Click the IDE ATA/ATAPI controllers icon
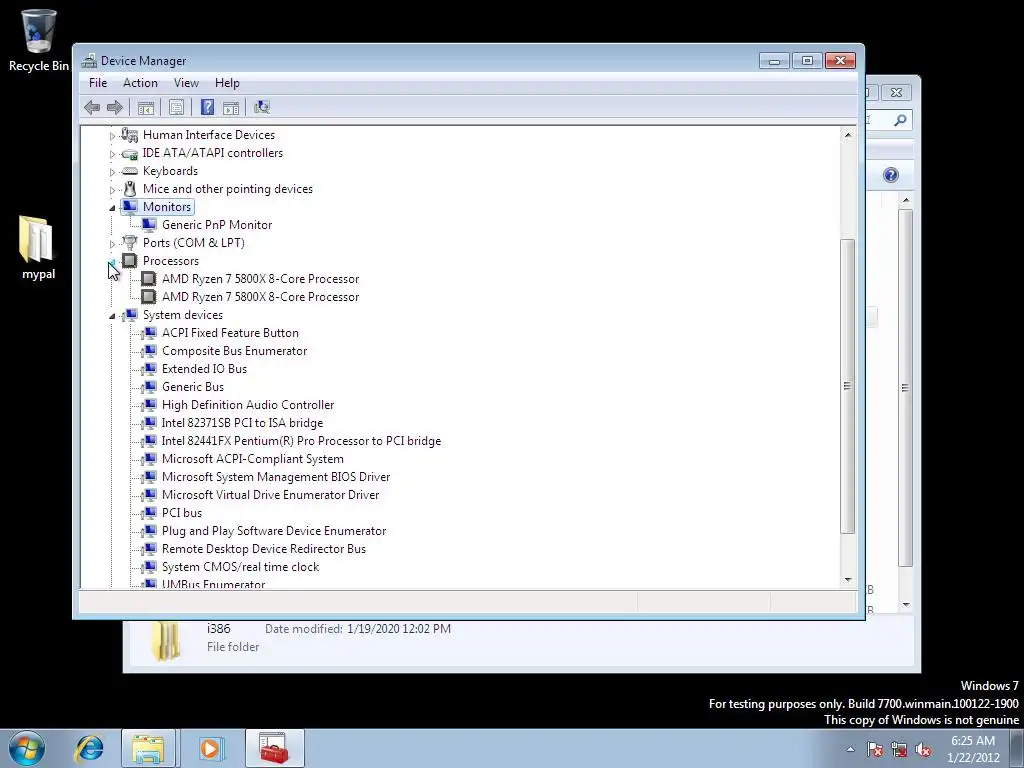This screenshot has height=768, width=1024. 130,153
